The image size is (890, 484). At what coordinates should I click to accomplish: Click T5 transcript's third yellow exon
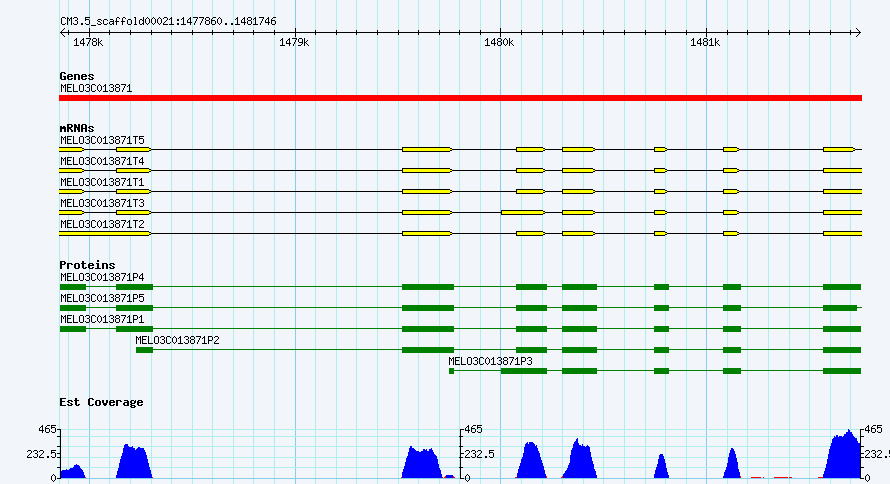point(427,150)
